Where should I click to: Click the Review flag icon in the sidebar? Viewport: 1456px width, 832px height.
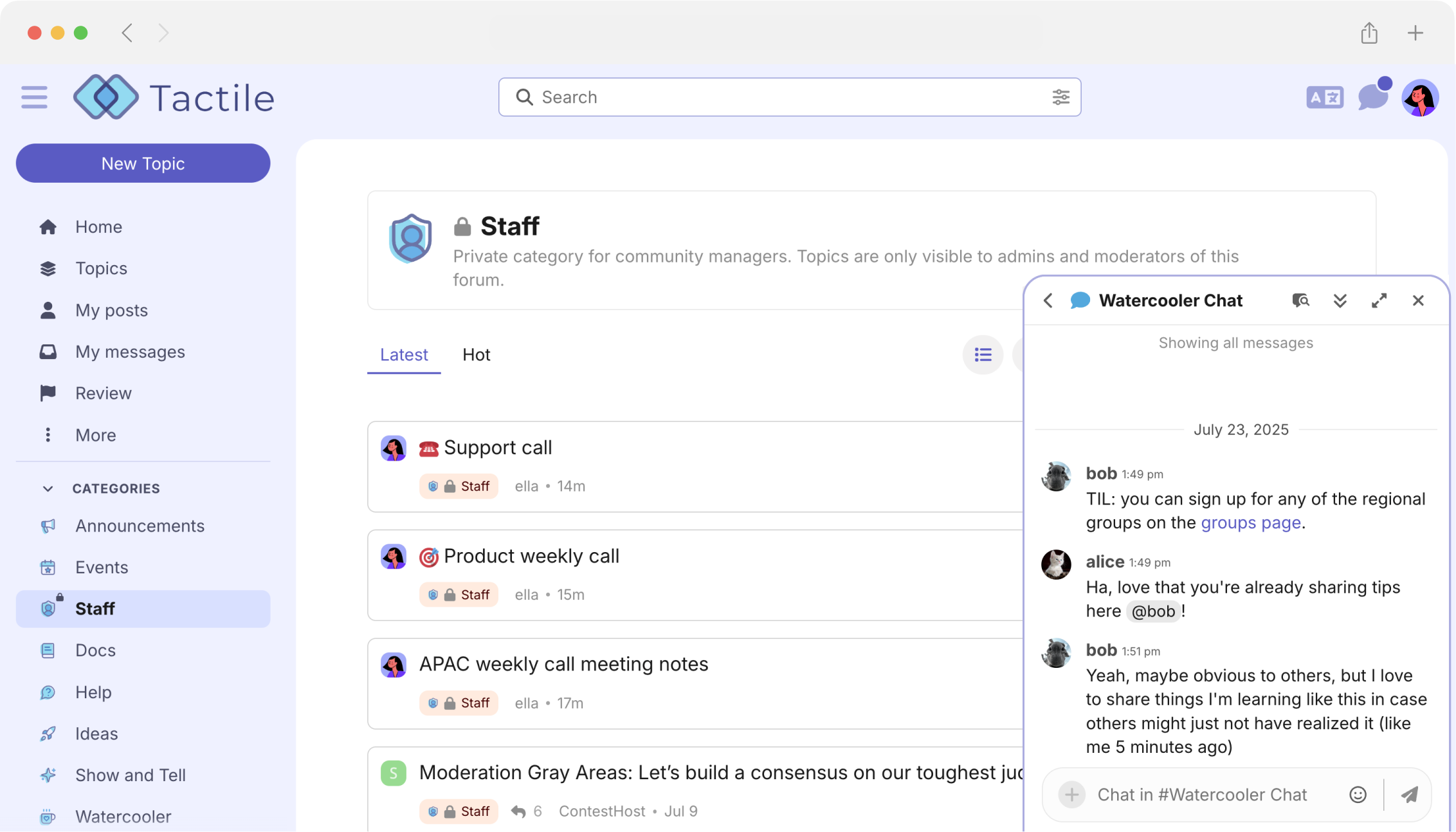48,393
